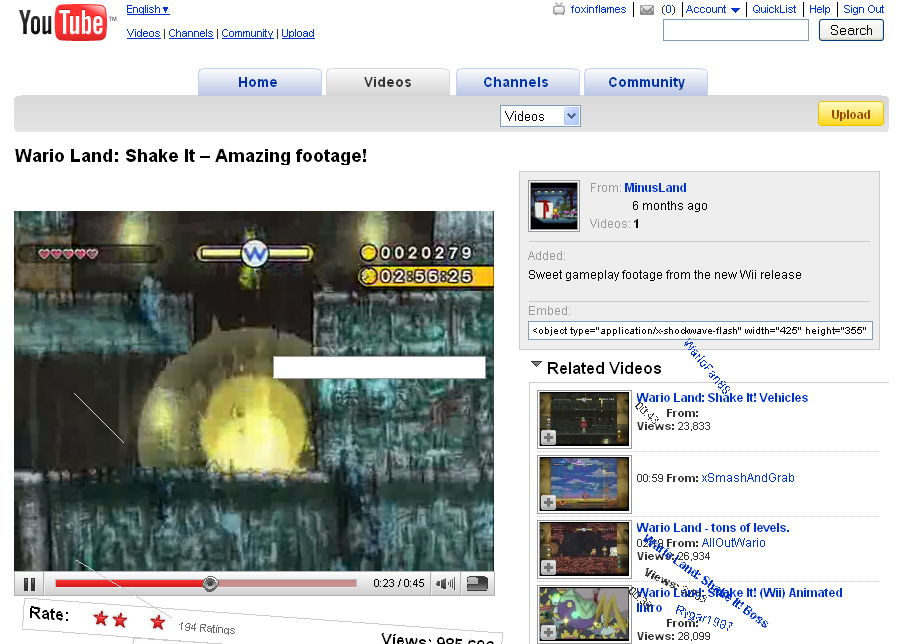This screenshot has height=644, width=904.
Task: Click 'Views: 23,833' text
Action: pos(673,427)
